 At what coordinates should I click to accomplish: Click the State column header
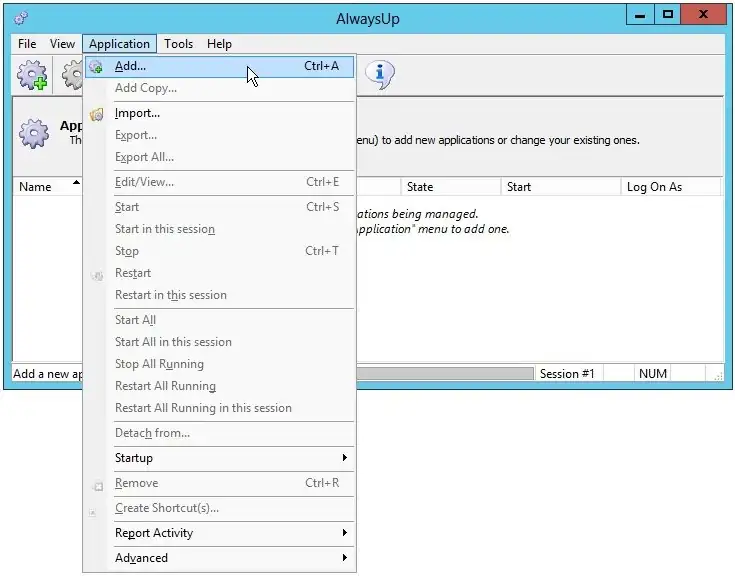420,187
